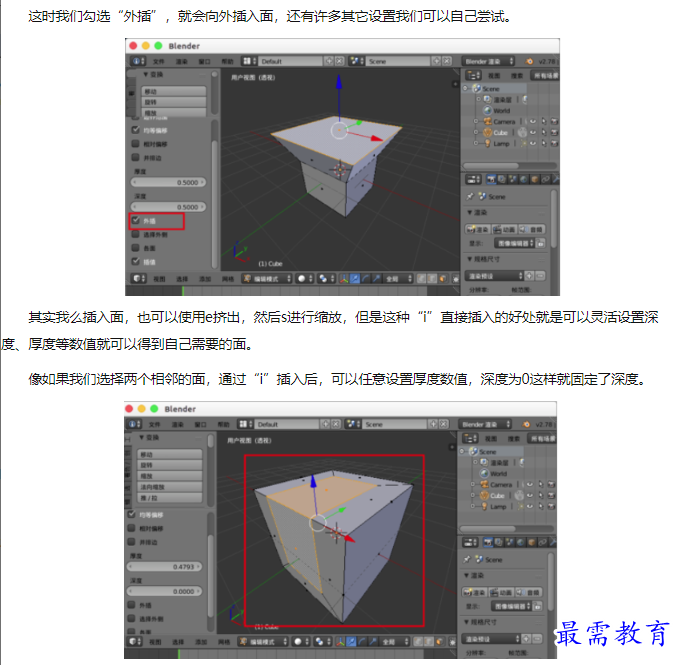Collapse the 变换 panel in upper screenshot
The height and width of the screenshot is (665, 678).
coord(146,74)
